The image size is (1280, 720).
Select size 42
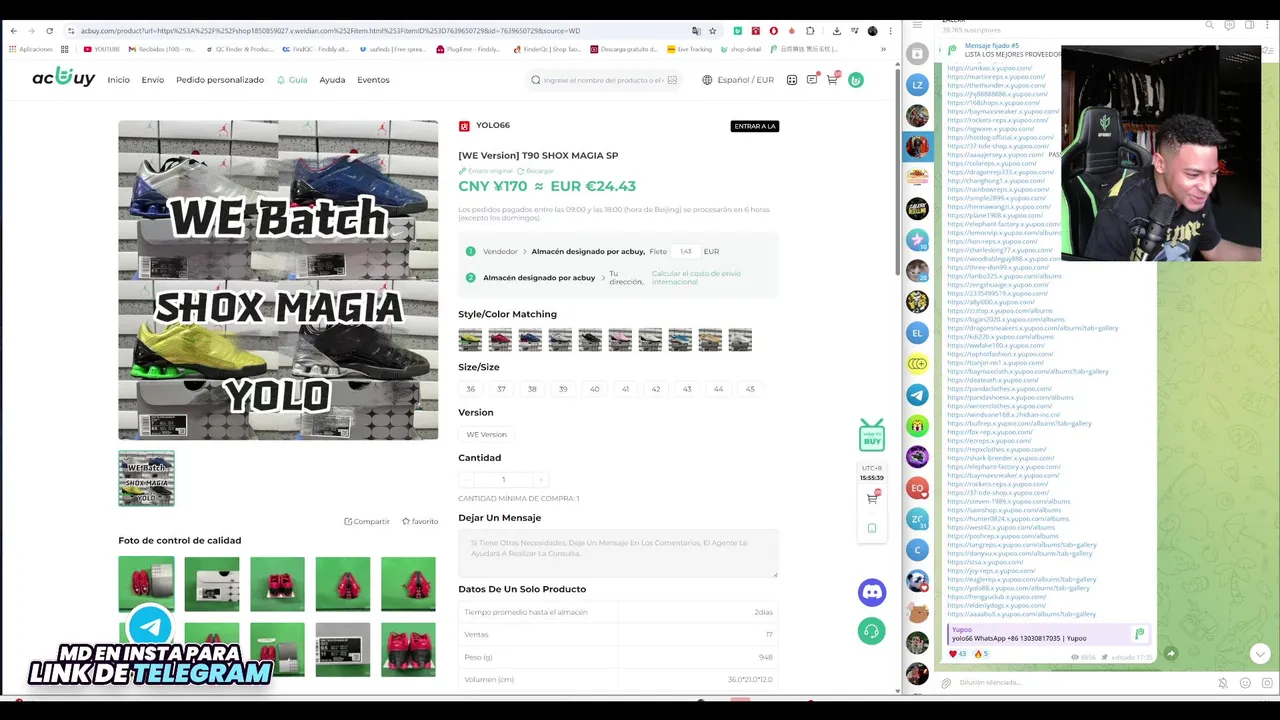[x=656, y=389]
